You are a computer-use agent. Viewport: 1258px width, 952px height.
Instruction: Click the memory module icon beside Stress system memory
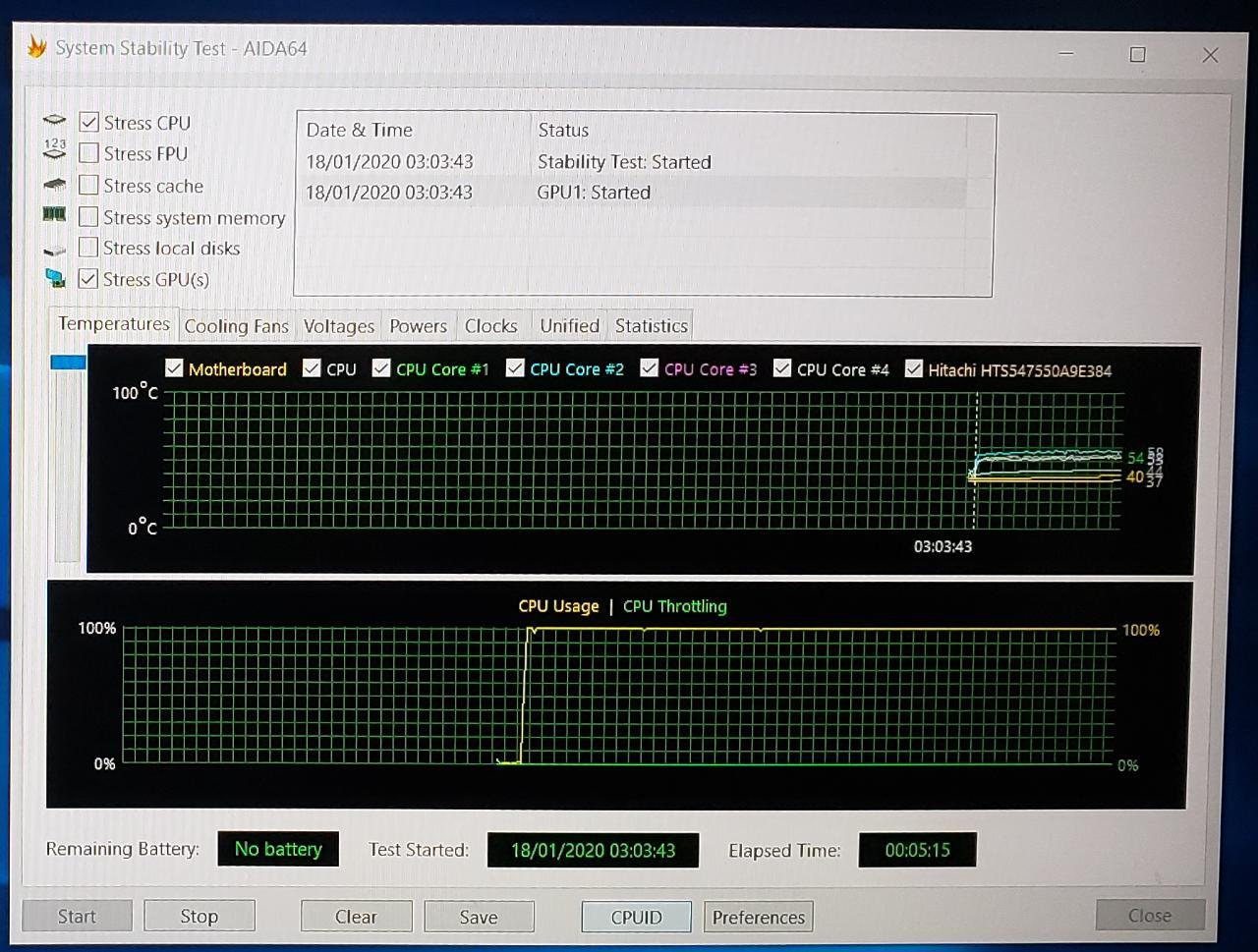coord(55,214)
